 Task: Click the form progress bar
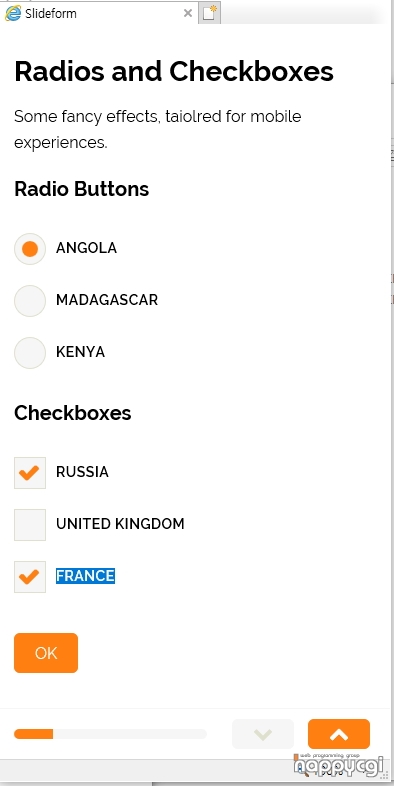click(x=110, y=734)
